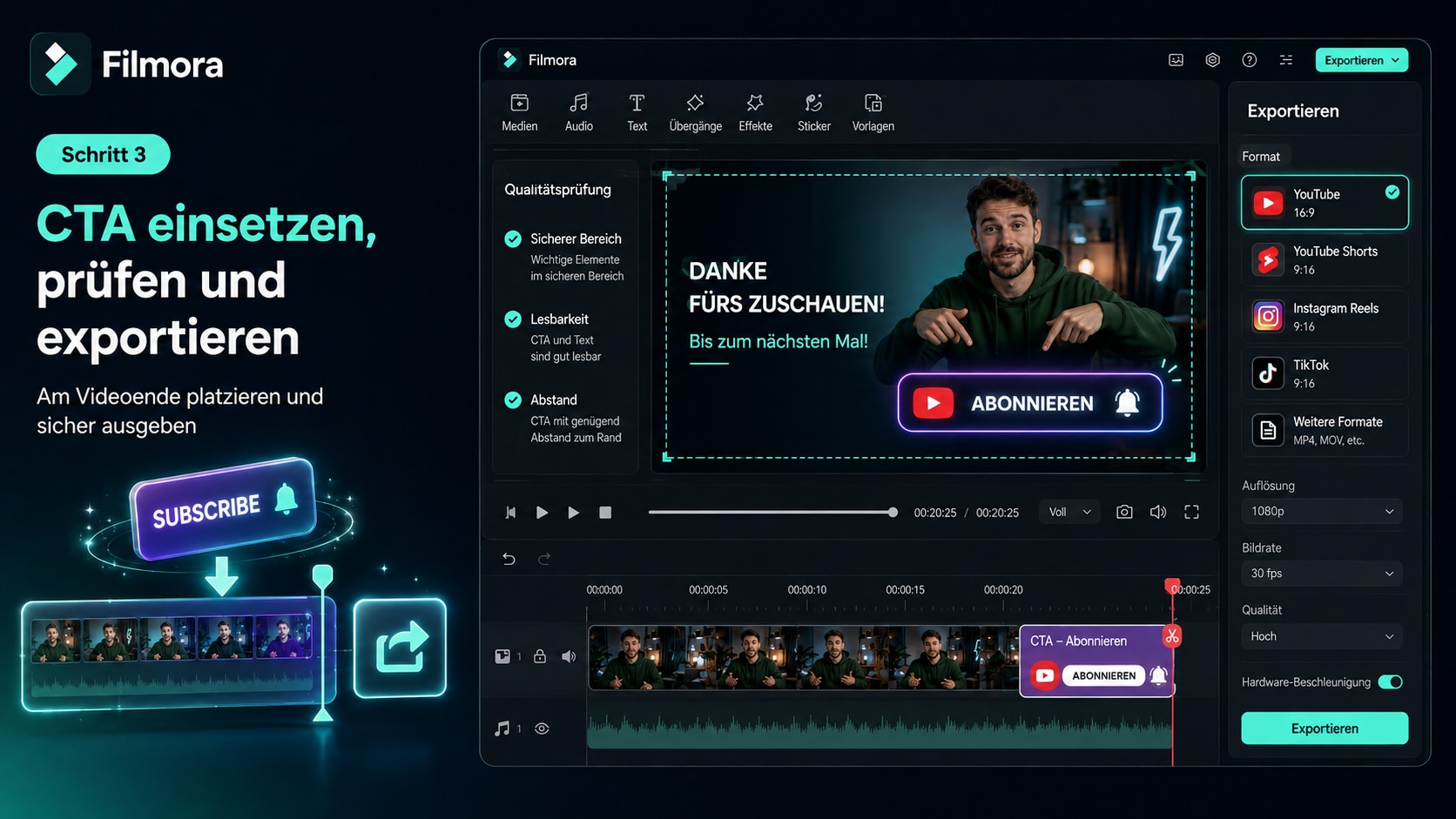Jump to previous frame button
This screenshot has width=1456, height=819.
tap(510, 513)
